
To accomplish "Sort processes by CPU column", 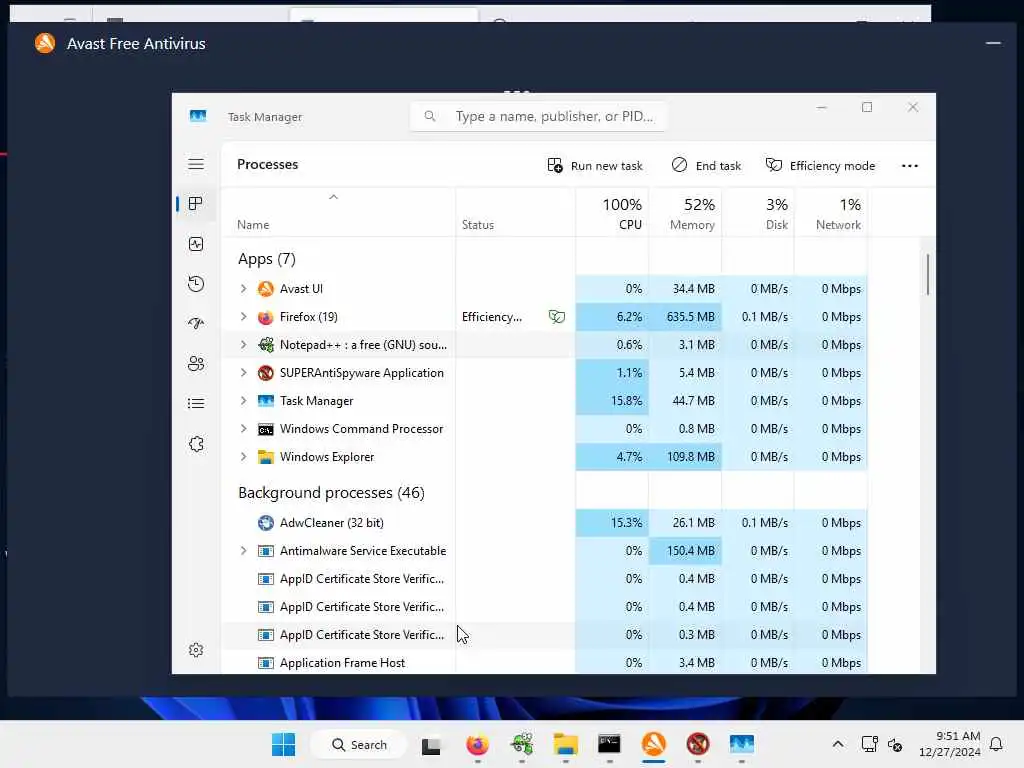I will point(612,212).
